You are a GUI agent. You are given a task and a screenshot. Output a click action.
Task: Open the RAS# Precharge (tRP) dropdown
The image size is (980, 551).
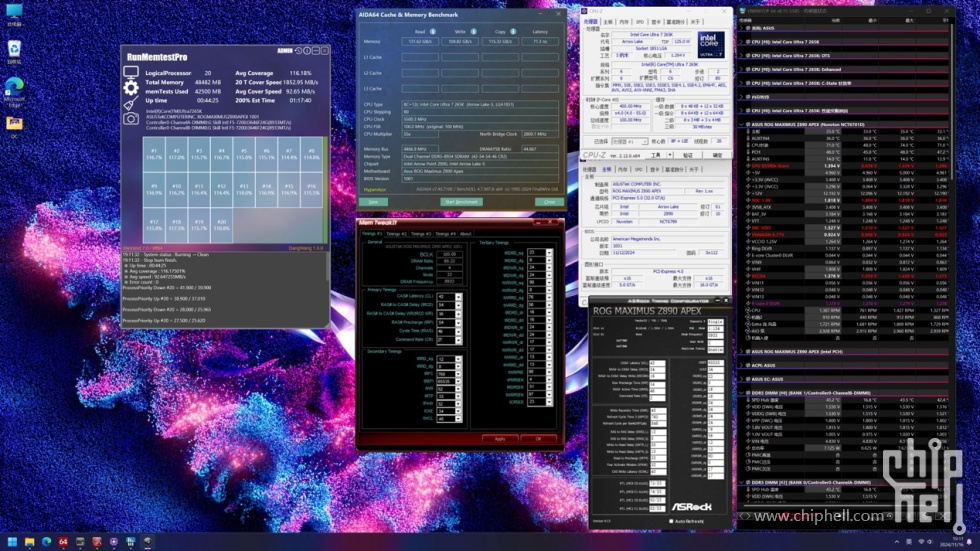tap(458, 322)
